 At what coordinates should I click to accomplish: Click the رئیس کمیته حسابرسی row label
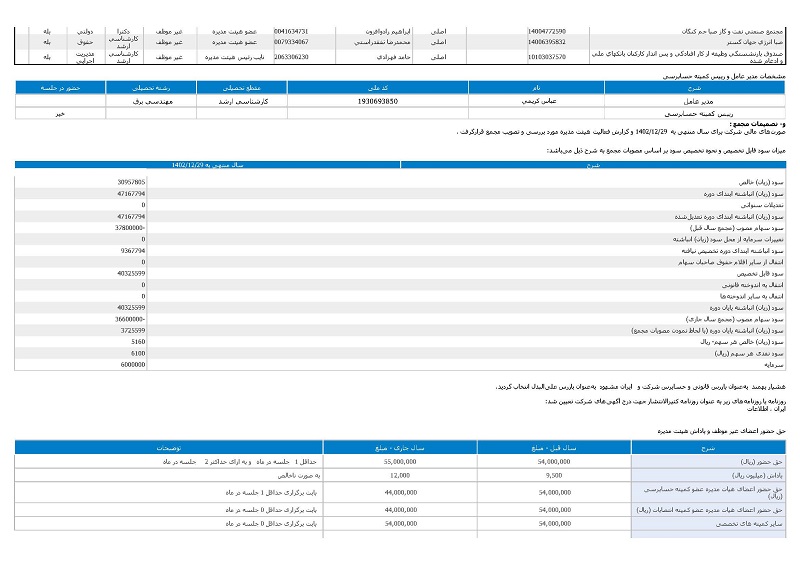click(699, 114)
